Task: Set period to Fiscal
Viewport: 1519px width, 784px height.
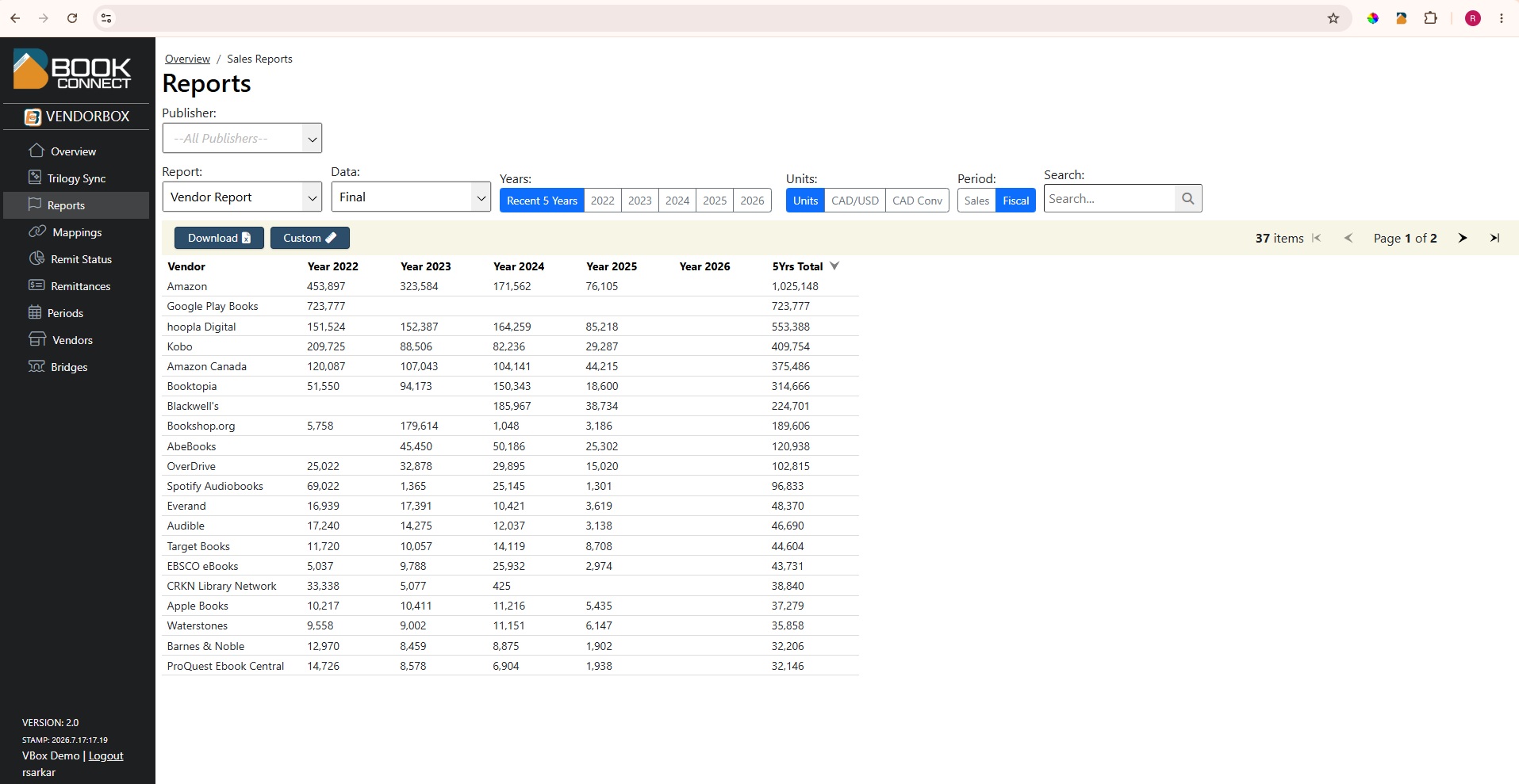Action: pos(1016,201)
